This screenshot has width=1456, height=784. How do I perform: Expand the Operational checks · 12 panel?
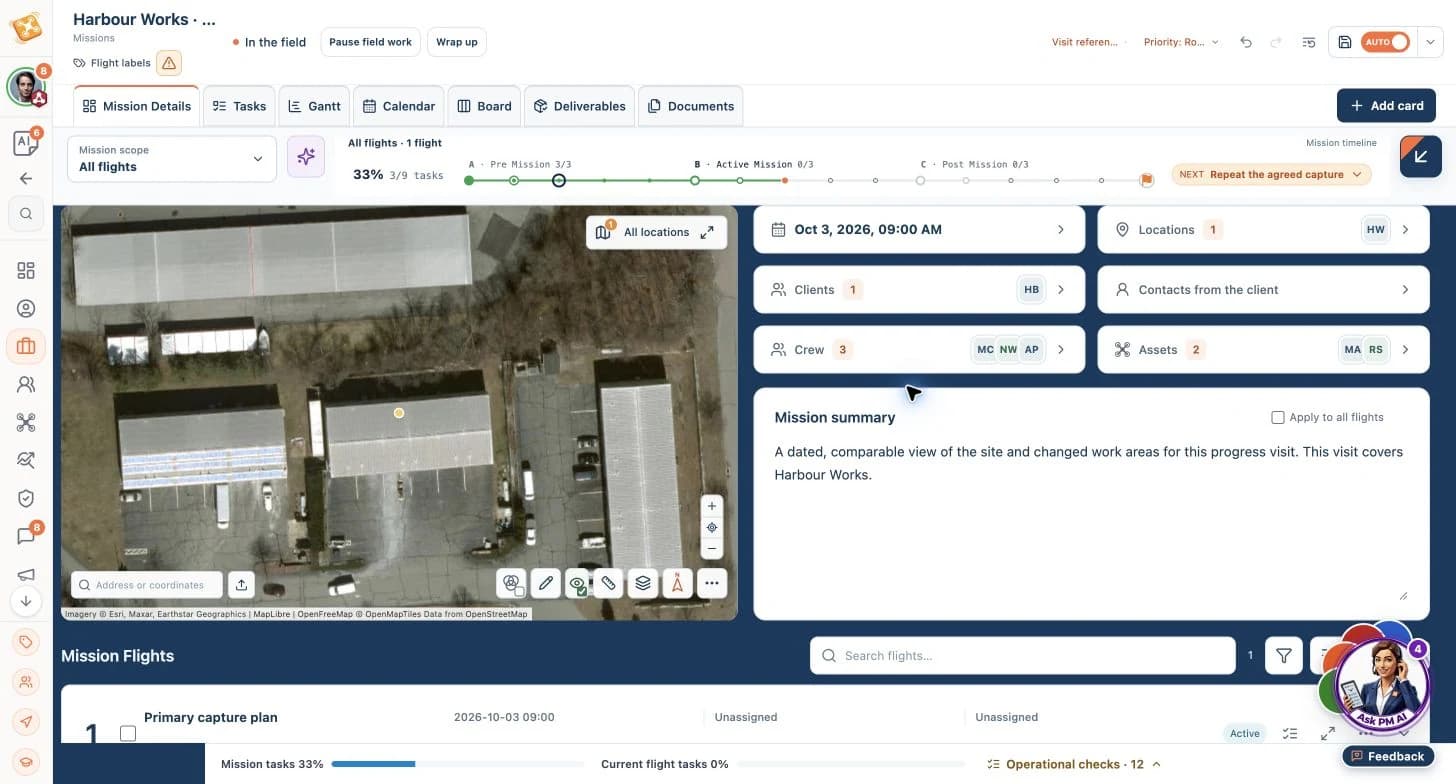point(1074,764)
